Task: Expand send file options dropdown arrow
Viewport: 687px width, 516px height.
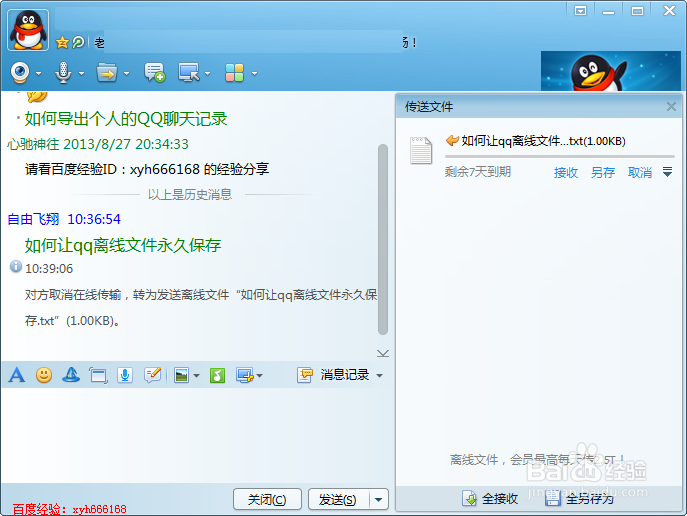Action: click(127, 74)
